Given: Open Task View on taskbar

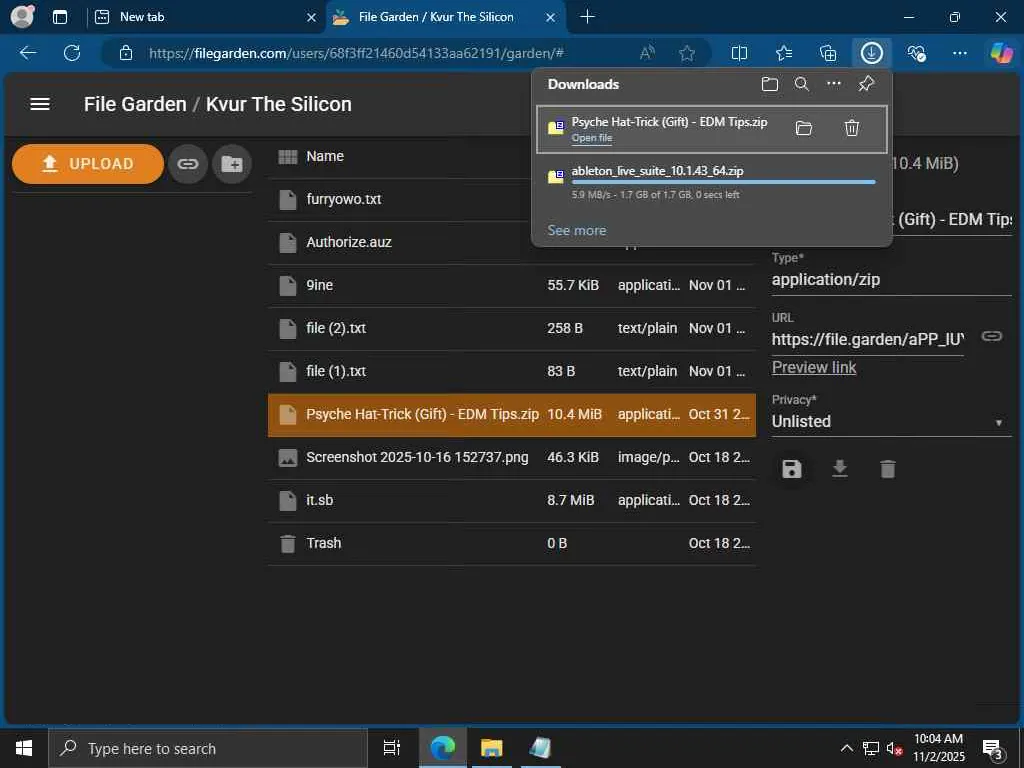Looking at the screenshot, I should point(392,748).
